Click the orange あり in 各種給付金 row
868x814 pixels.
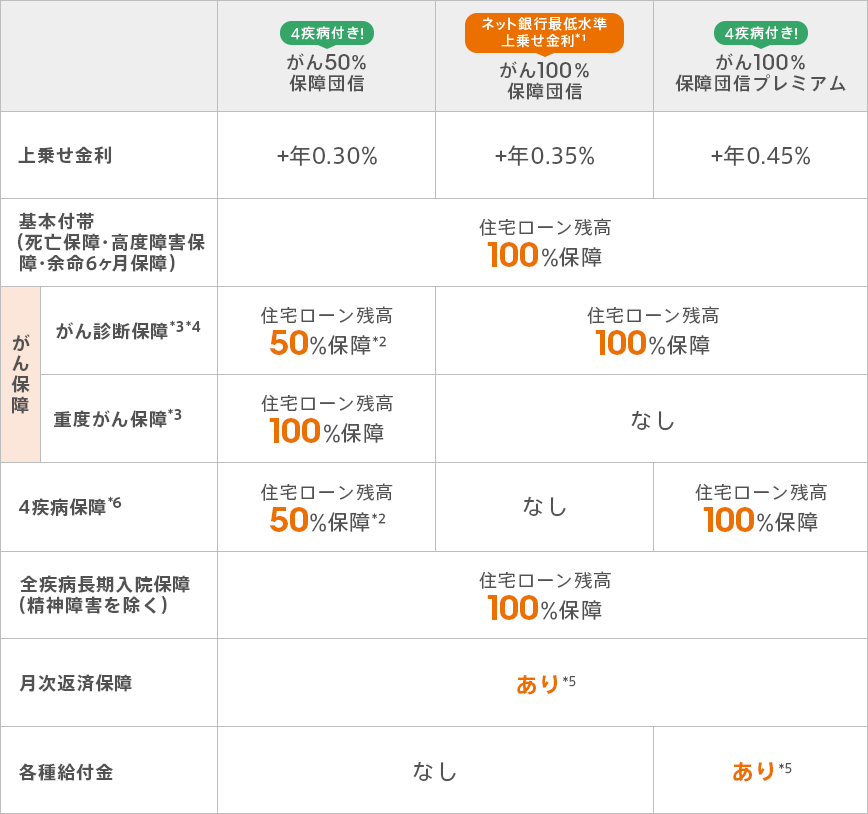click(754, 771)
